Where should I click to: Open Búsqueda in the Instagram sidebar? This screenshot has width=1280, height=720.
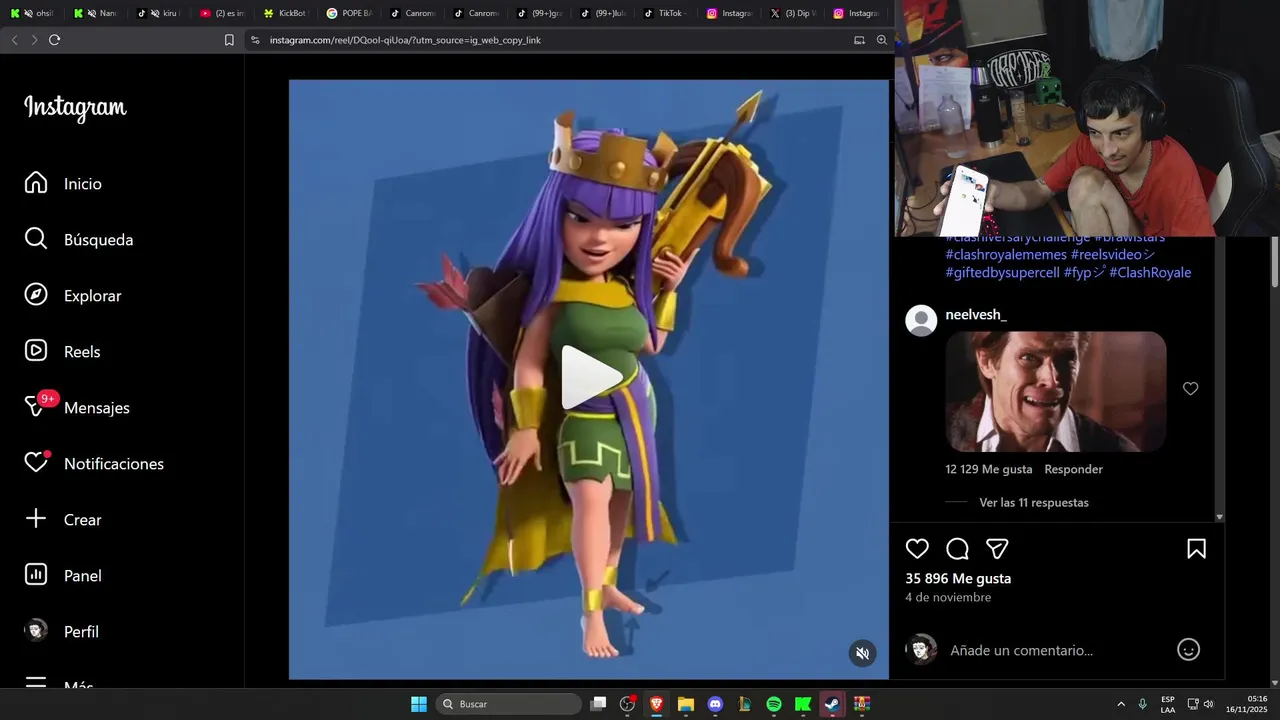(79, 240)
